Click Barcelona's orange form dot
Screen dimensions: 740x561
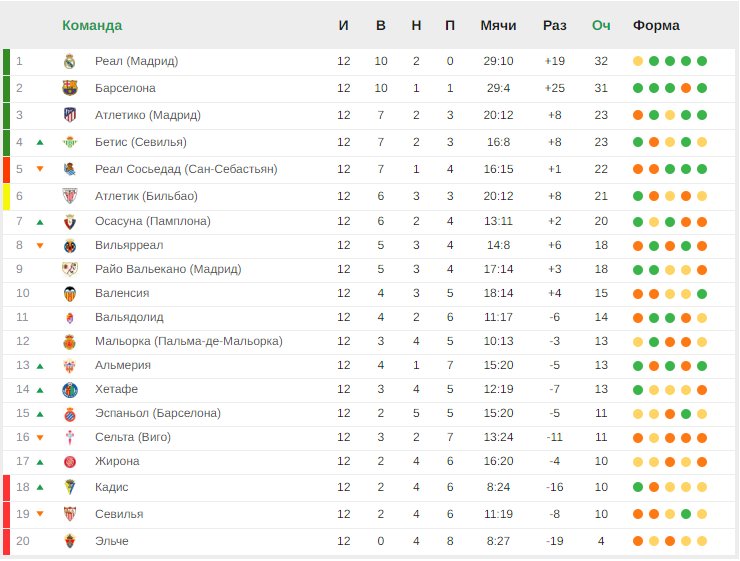(x=686, y=88)
